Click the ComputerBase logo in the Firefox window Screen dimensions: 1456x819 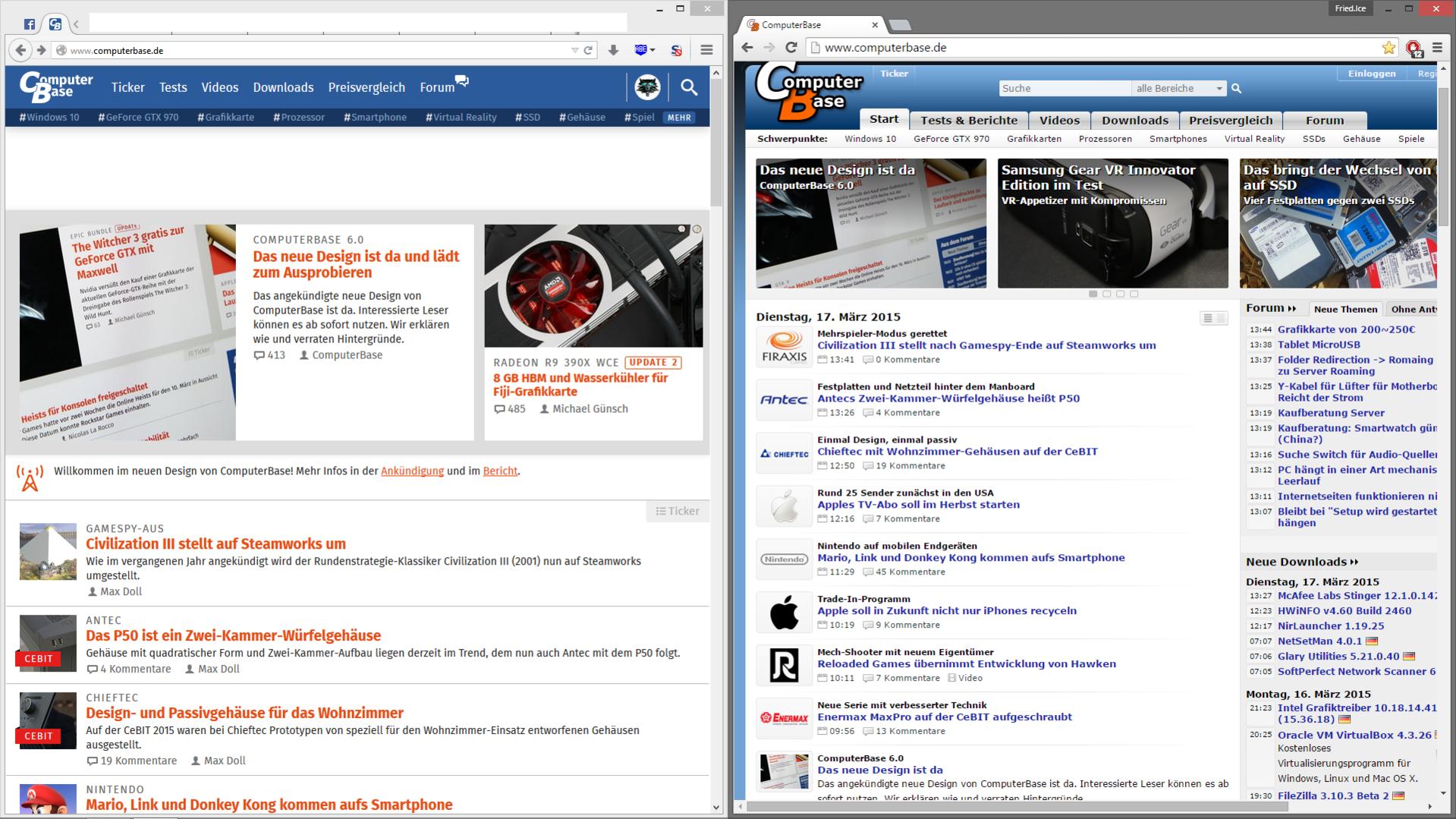[56, 87]
